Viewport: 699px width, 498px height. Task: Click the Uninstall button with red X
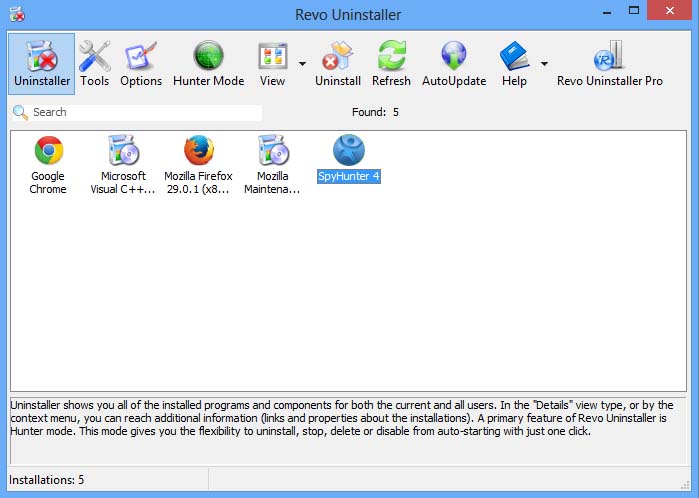click(338, 64)
